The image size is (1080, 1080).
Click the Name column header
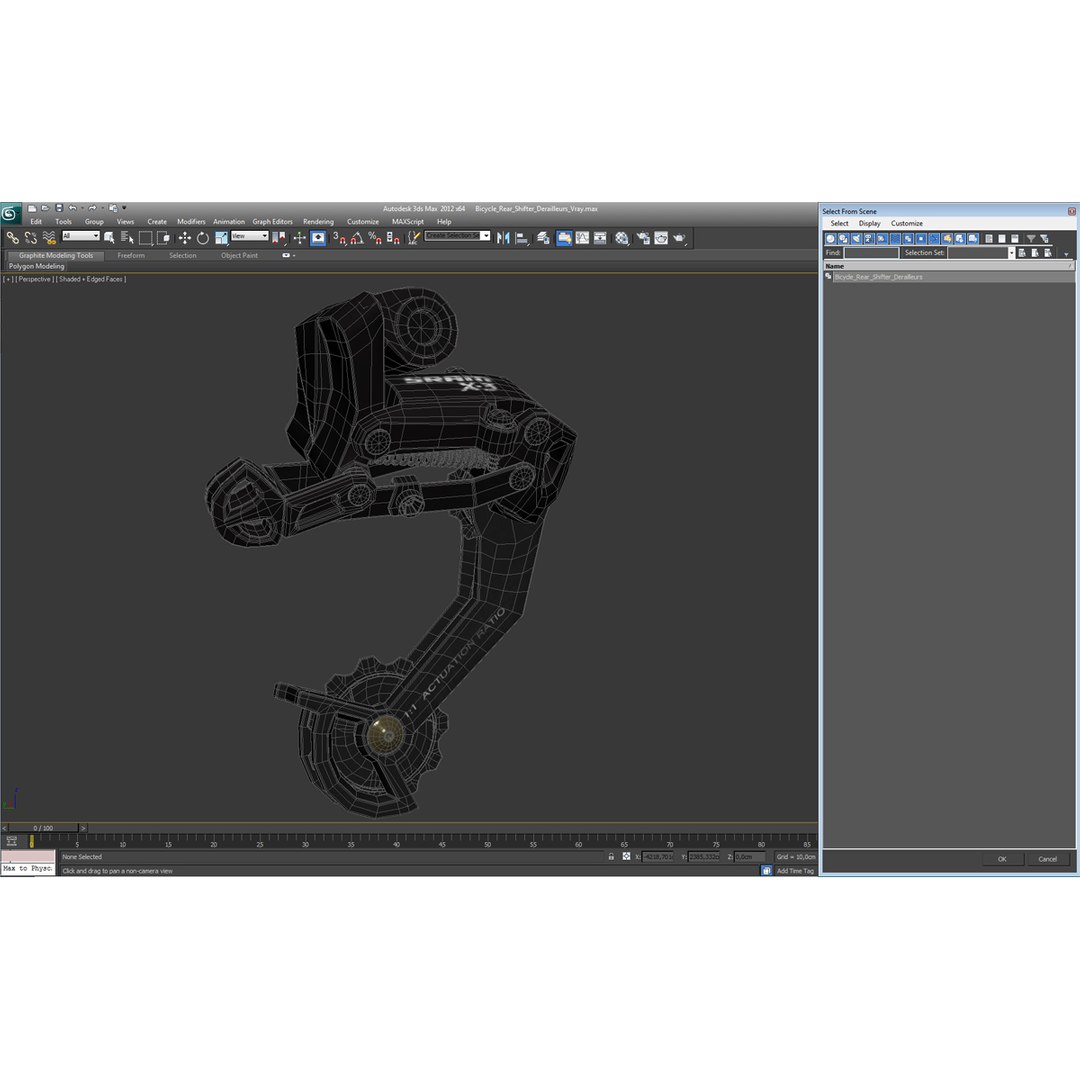pos(948,266)
